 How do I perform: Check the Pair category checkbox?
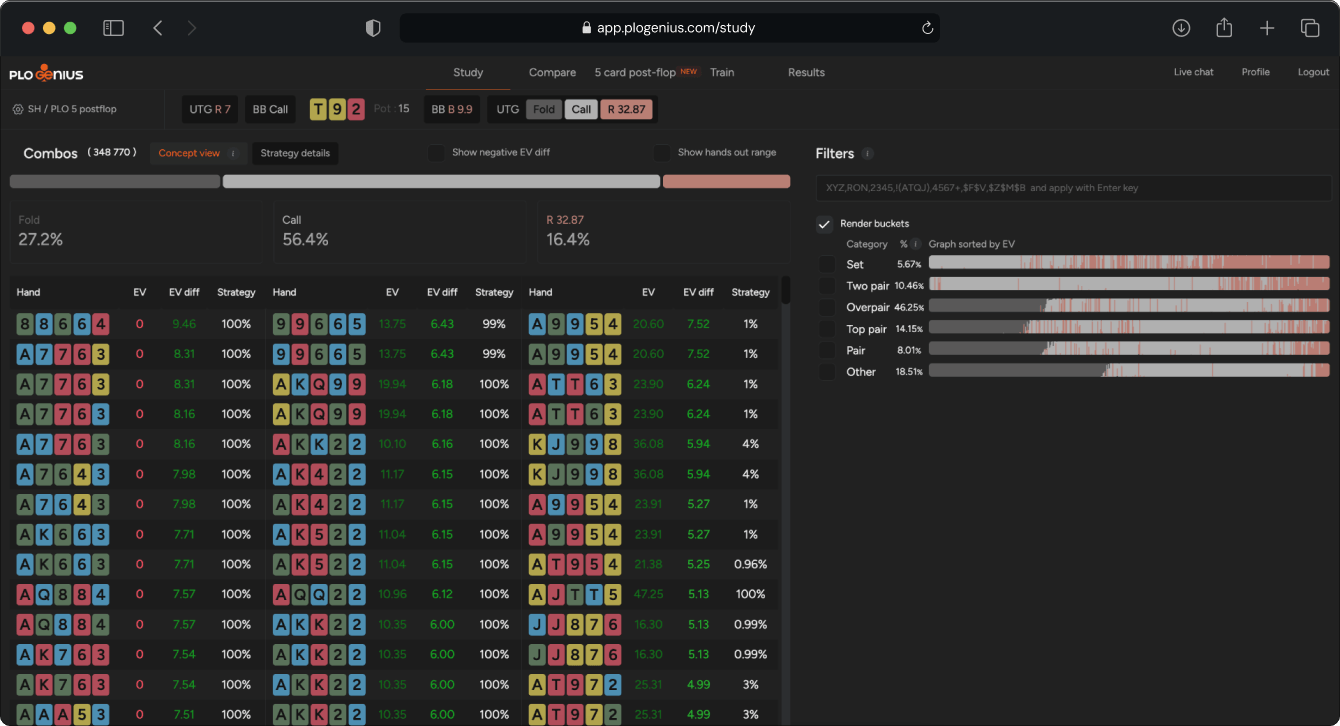point(827,350)
